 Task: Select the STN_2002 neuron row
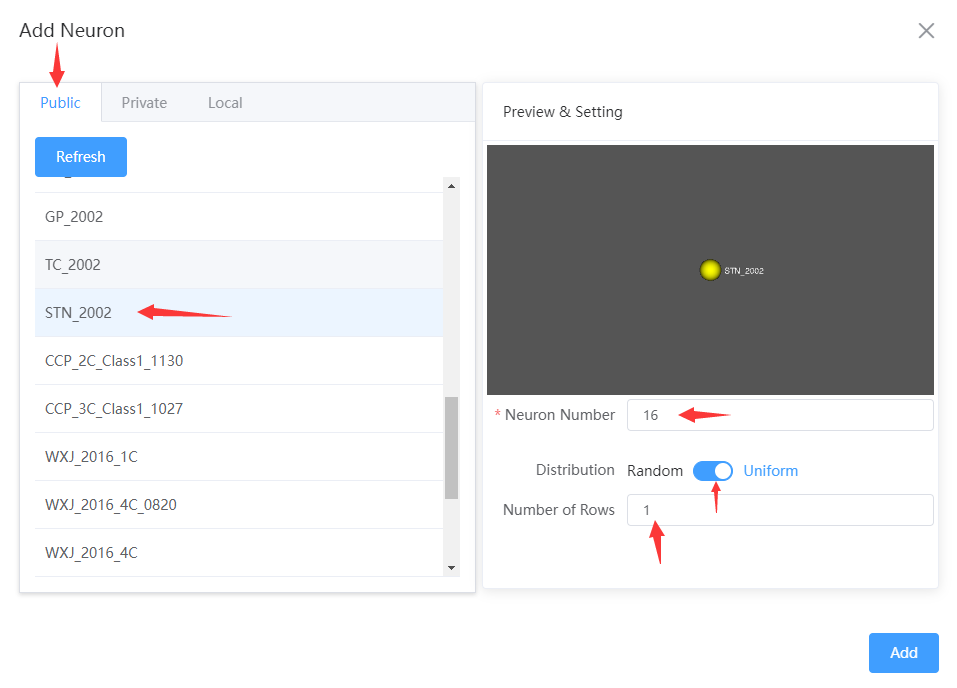coord(239,313)
